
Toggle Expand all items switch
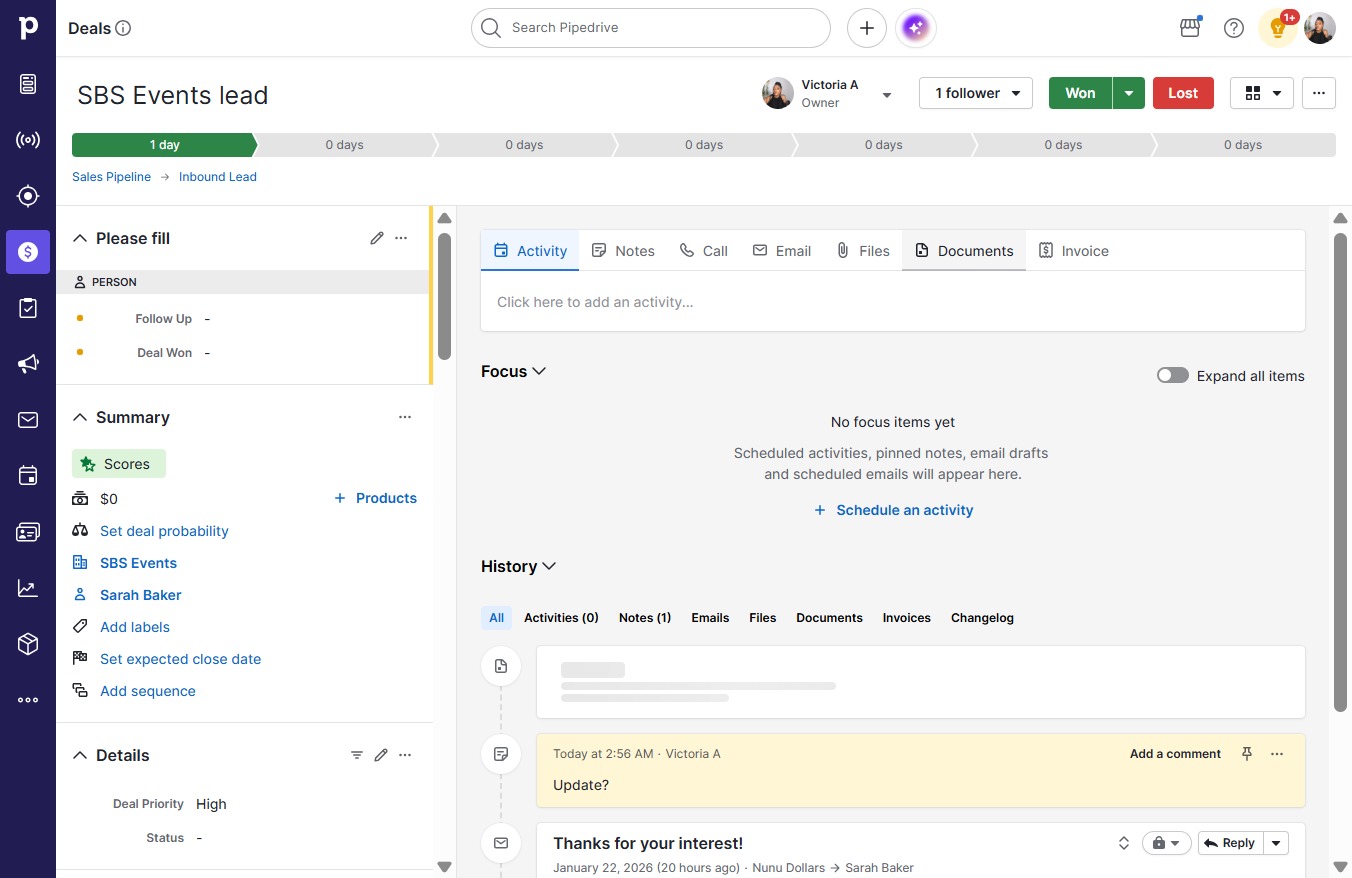pos(1173,376)
